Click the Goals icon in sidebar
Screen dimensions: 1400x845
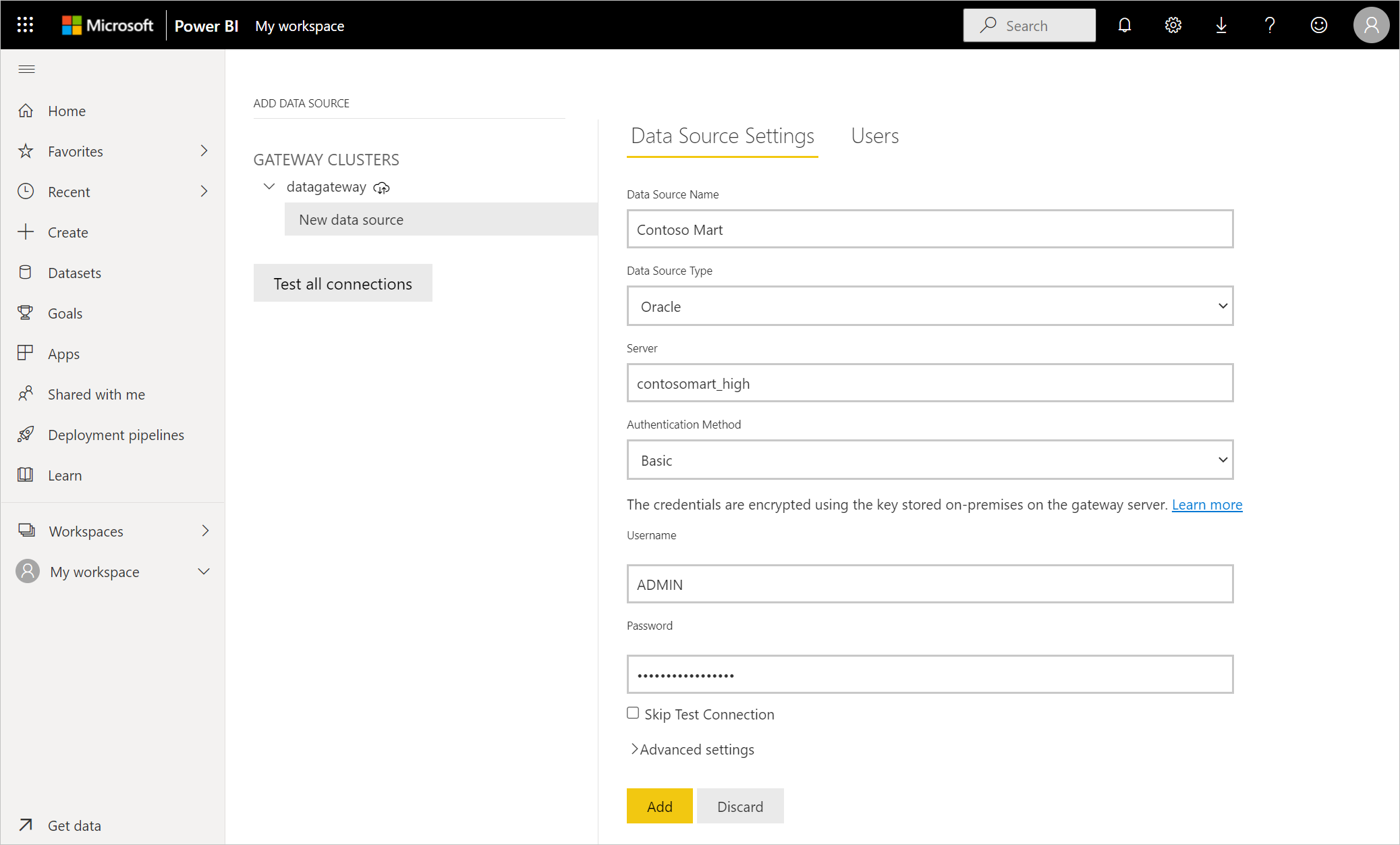tap(27, 312)
